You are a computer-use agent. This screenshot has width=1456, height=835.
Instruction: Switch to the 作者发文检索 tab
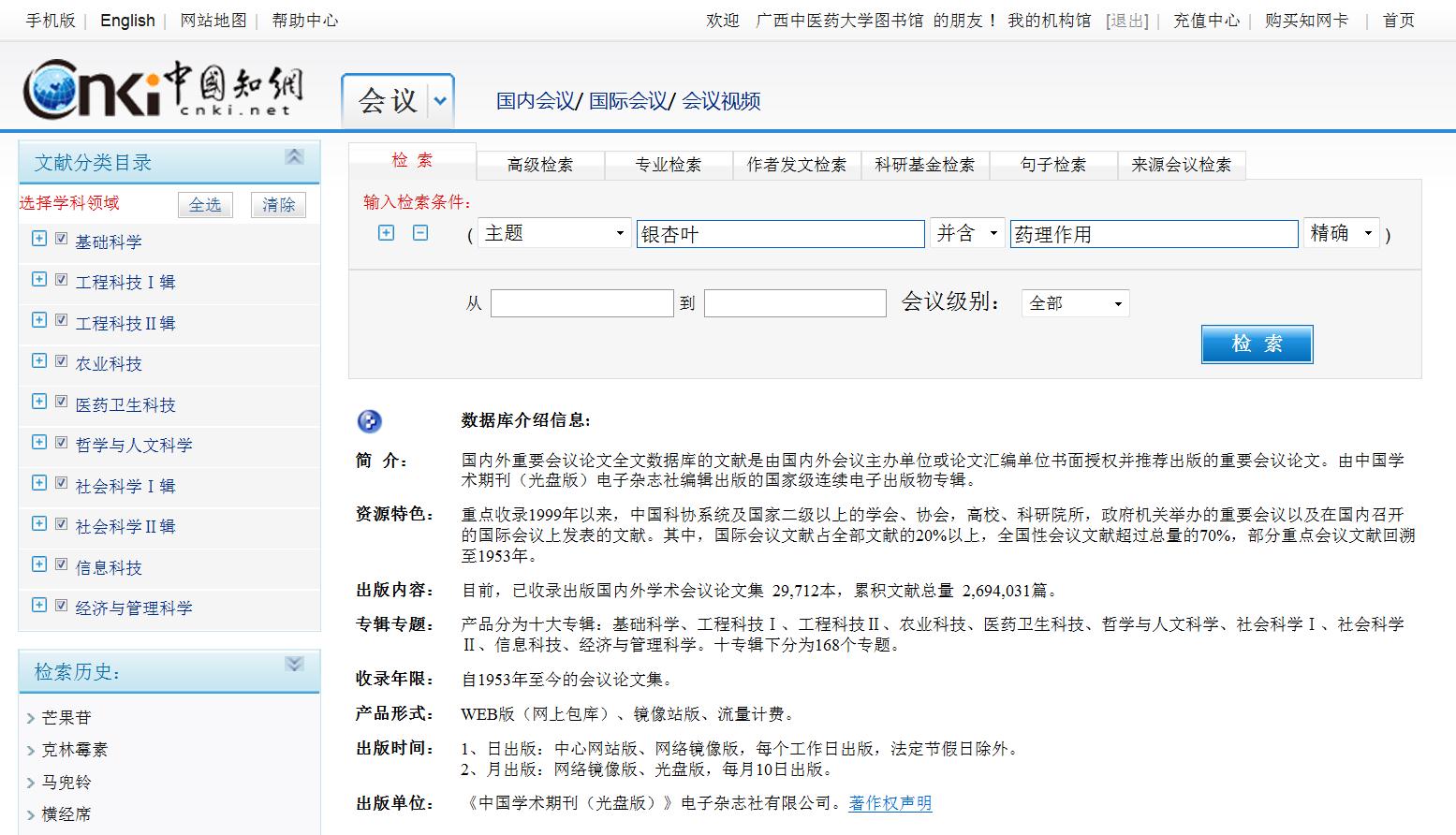796,165
